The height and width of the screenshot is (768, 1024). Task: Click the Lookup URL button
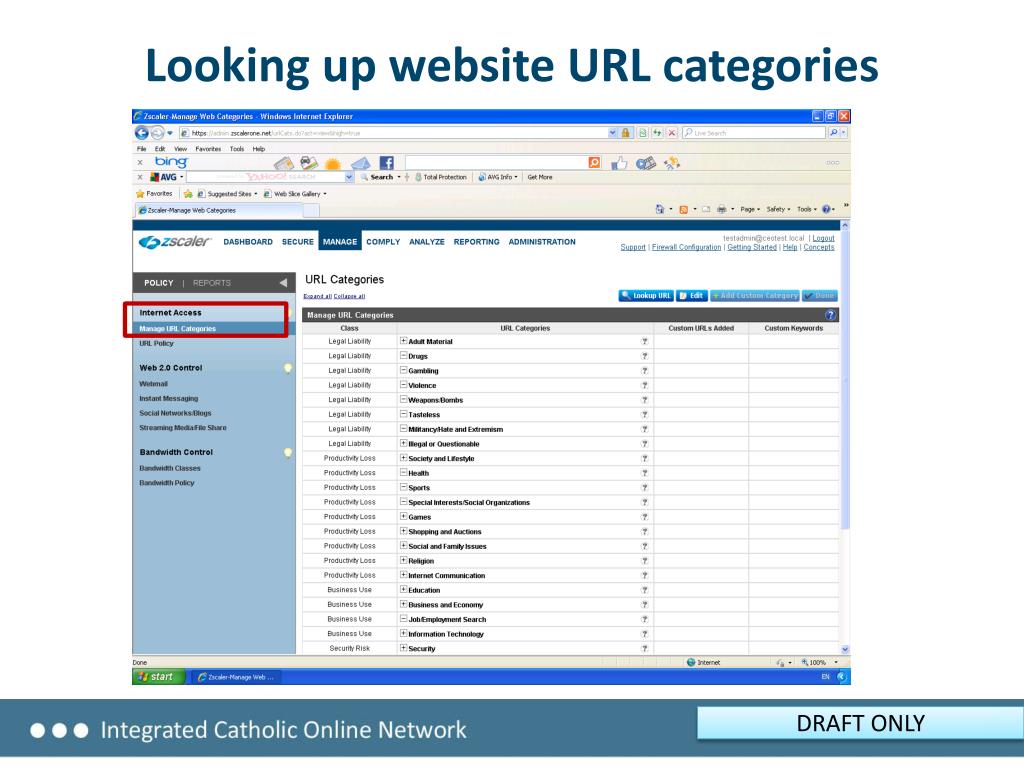(646, 296)
